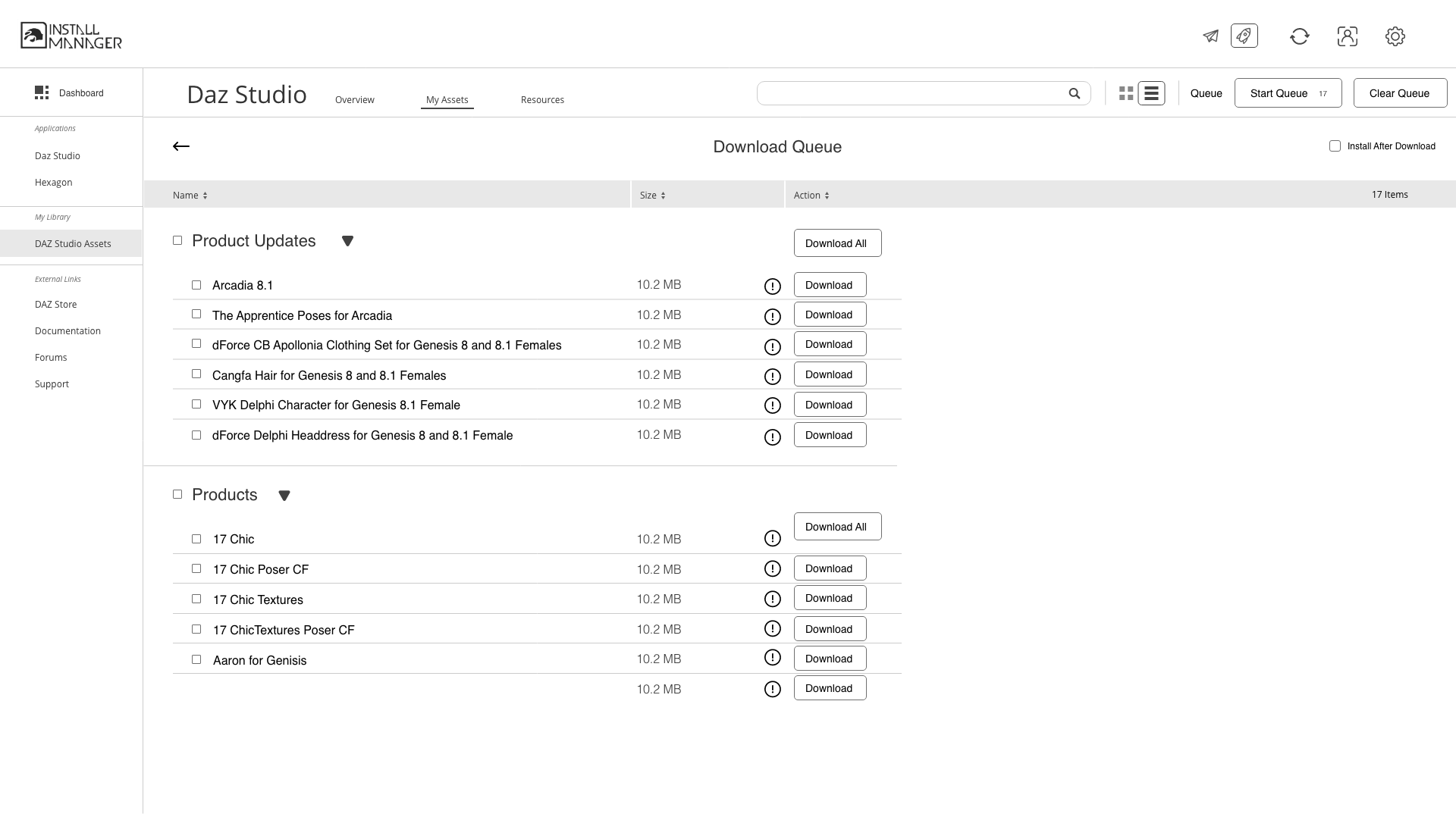Download Aaron for Genisis
The height and width of the screenshot is (817, 1456).
pos(830,658)
